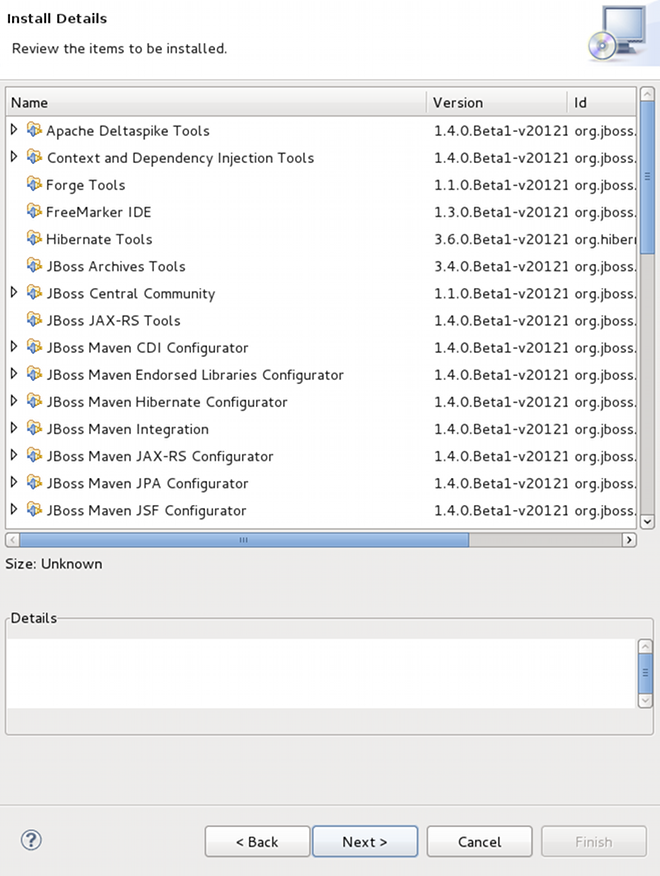Select the Hibernate Tools row text
This screenshot has width=660, height=876.
(99, 239)
